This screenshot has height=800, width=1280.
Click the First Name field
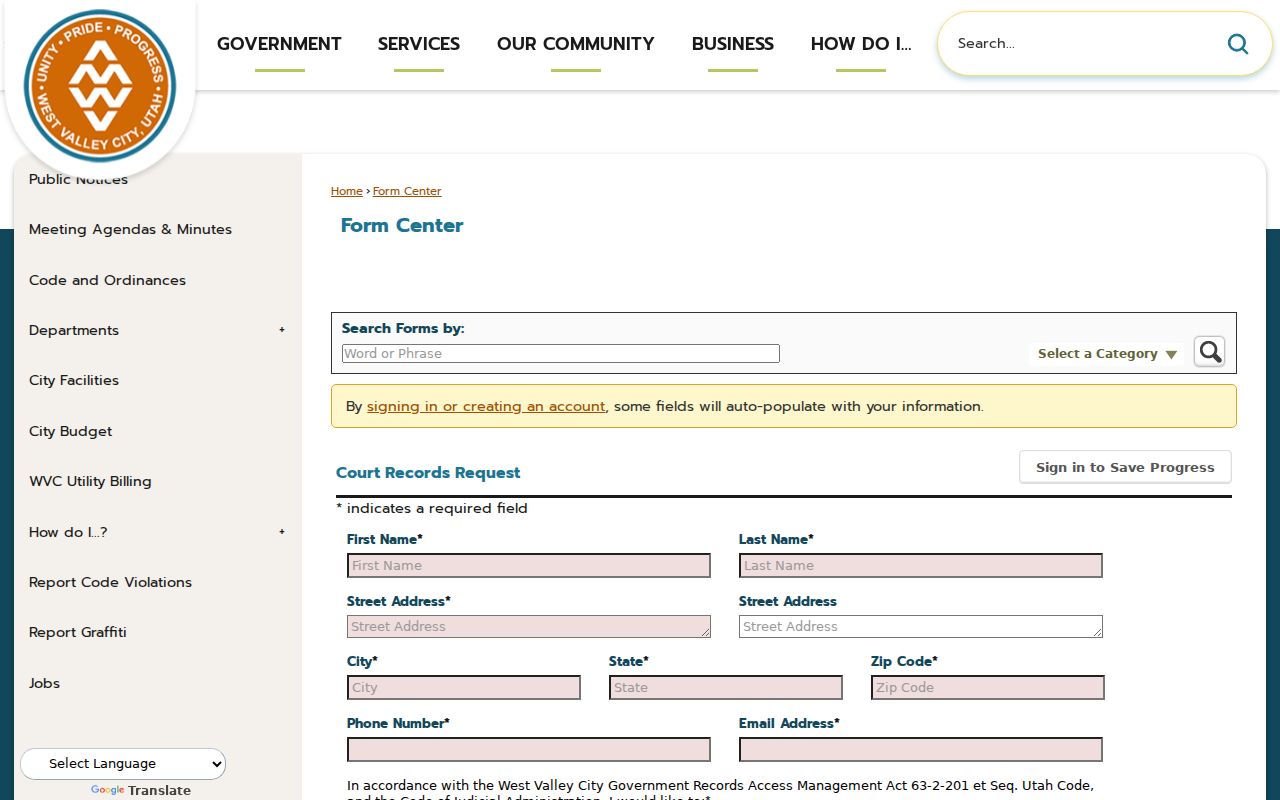(529, 566)
